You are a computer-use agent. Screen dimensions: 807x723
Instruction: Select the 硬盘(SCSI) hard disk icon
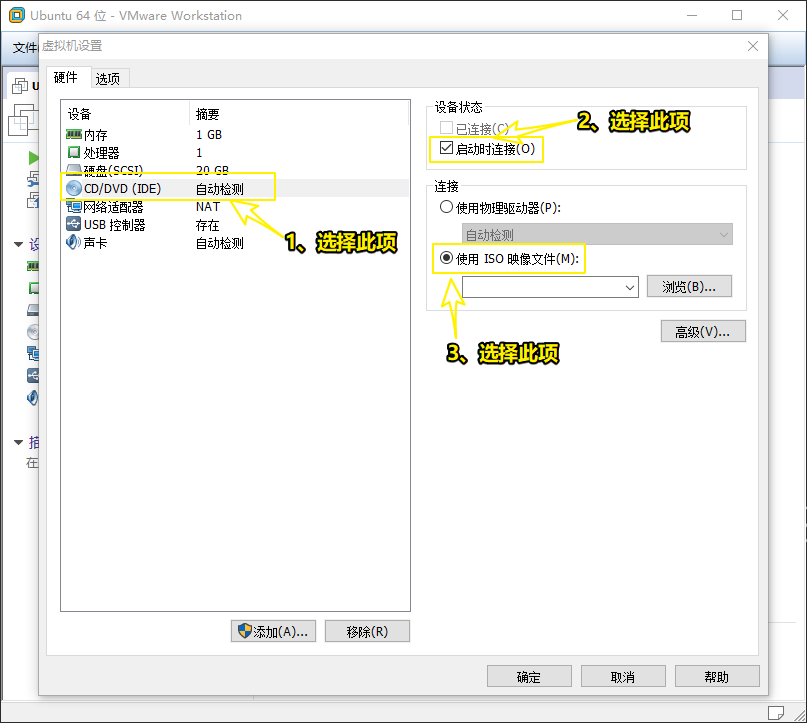point(74,170)
